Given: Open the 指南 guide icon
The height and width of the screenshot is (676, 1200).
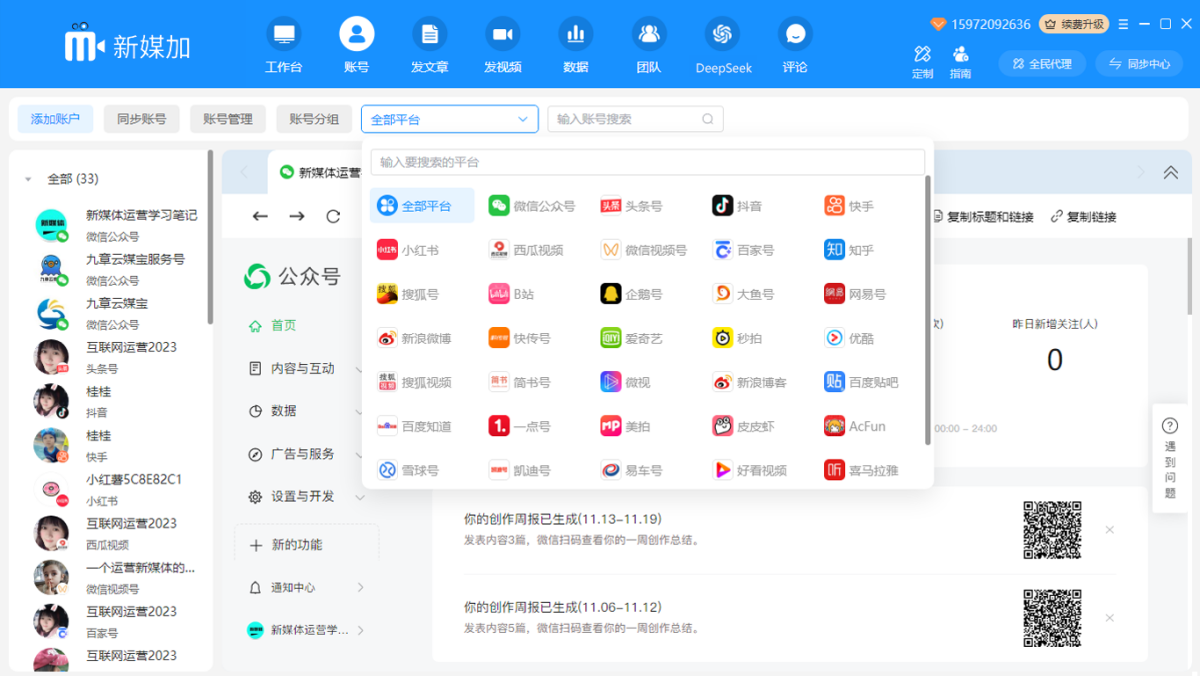Looking at the screenshot, I should coord(960,62).
